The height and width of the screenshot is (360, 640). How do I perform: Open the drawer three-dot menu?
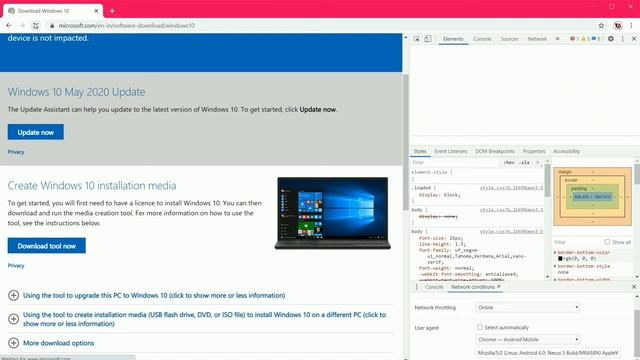417,287
